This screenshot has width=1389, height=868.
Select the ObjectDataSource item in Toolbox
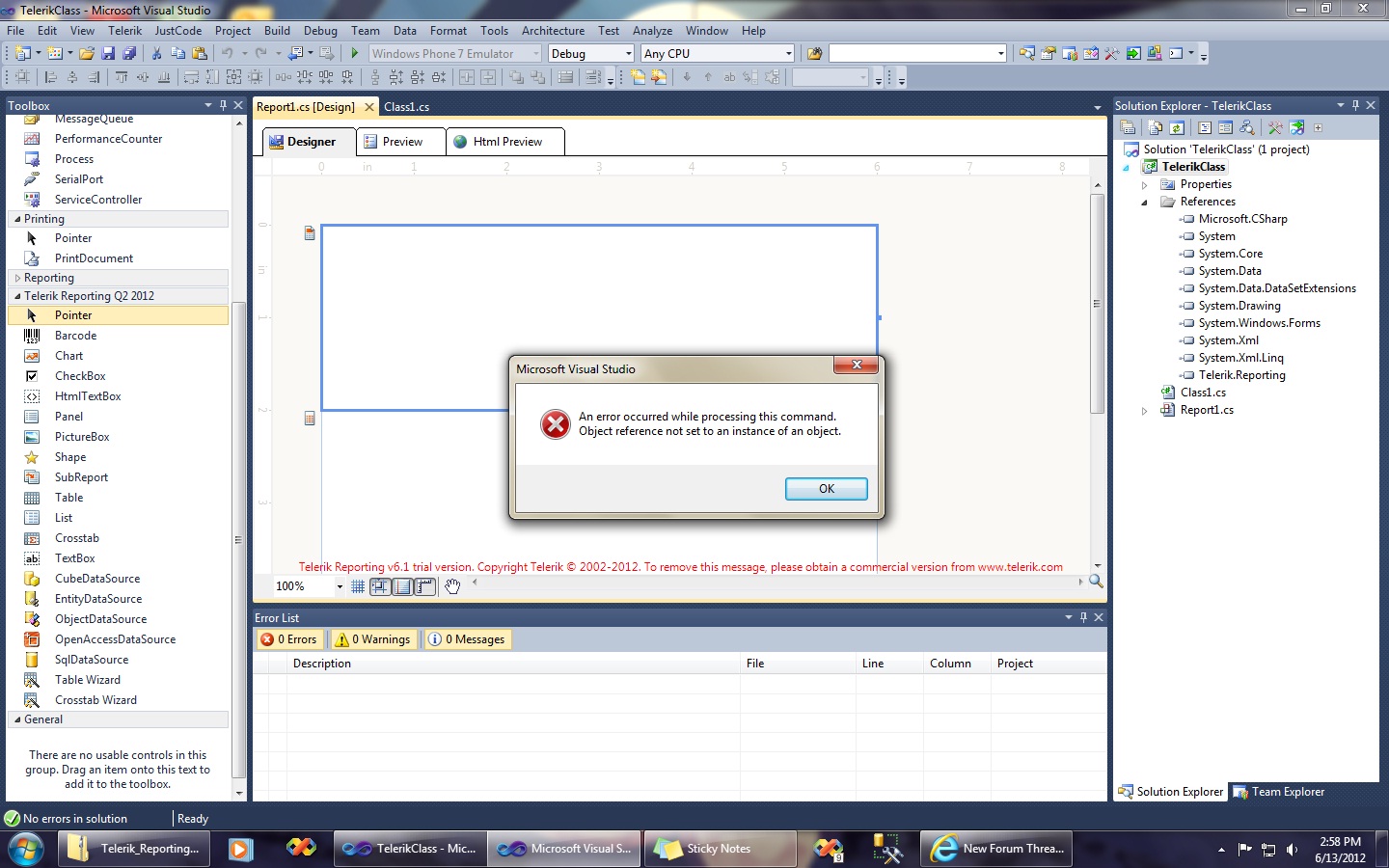click(118, 619)
